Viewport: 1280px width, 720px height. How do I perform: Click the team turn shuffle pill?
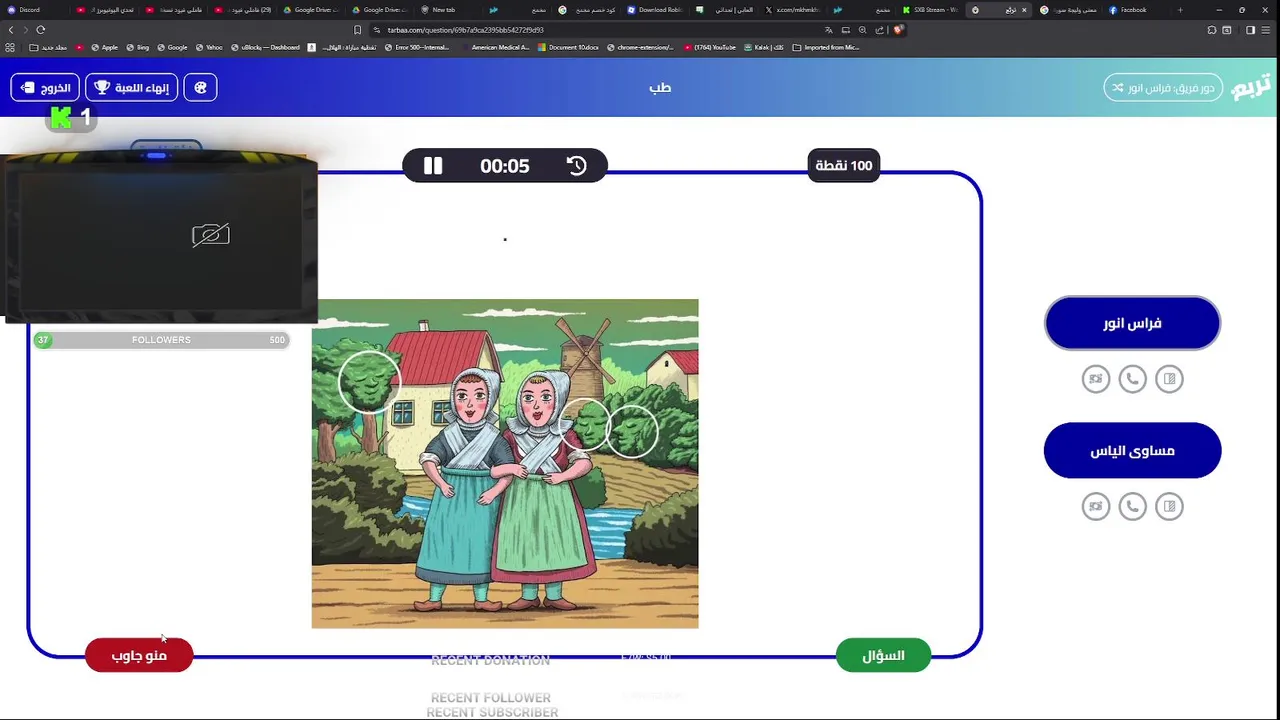coord(1163,87)
